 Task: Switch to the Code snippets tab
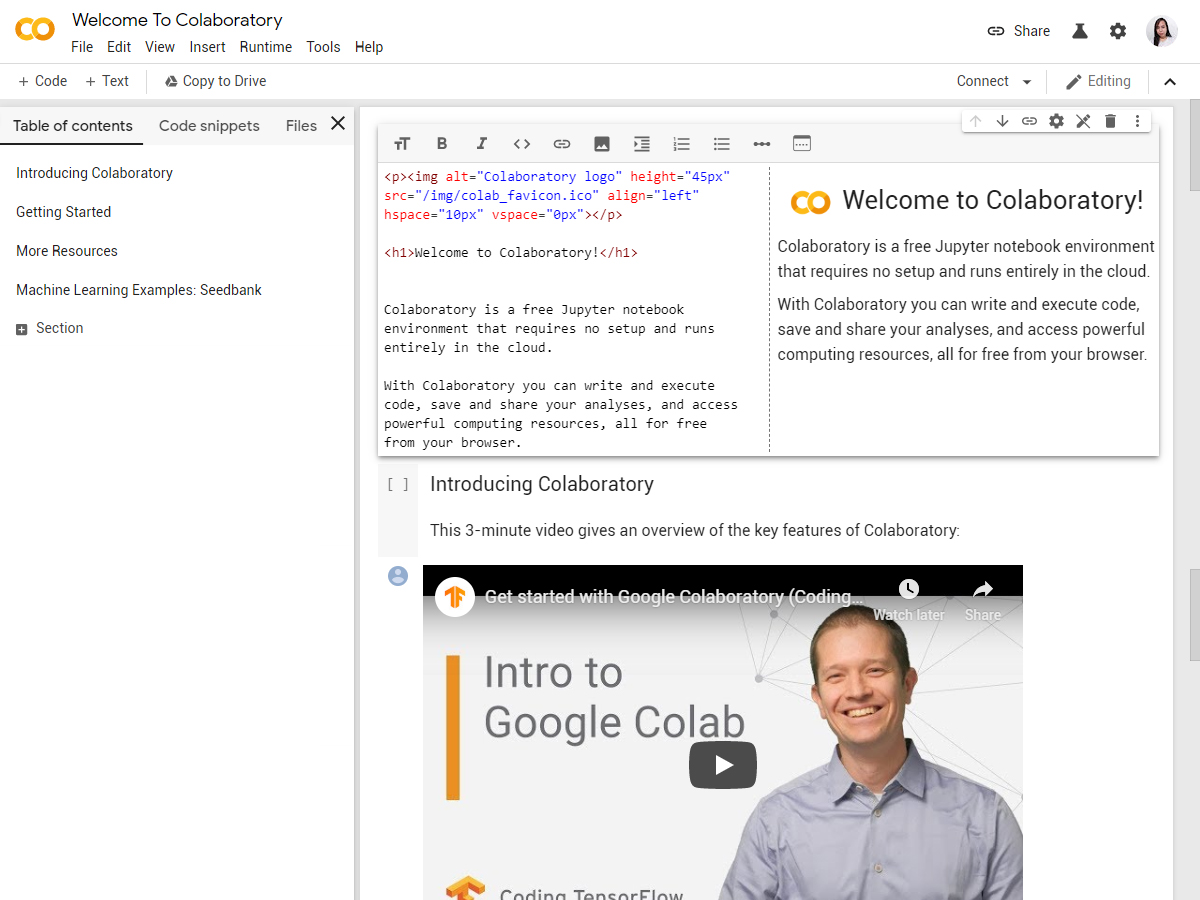pos(209,126)
